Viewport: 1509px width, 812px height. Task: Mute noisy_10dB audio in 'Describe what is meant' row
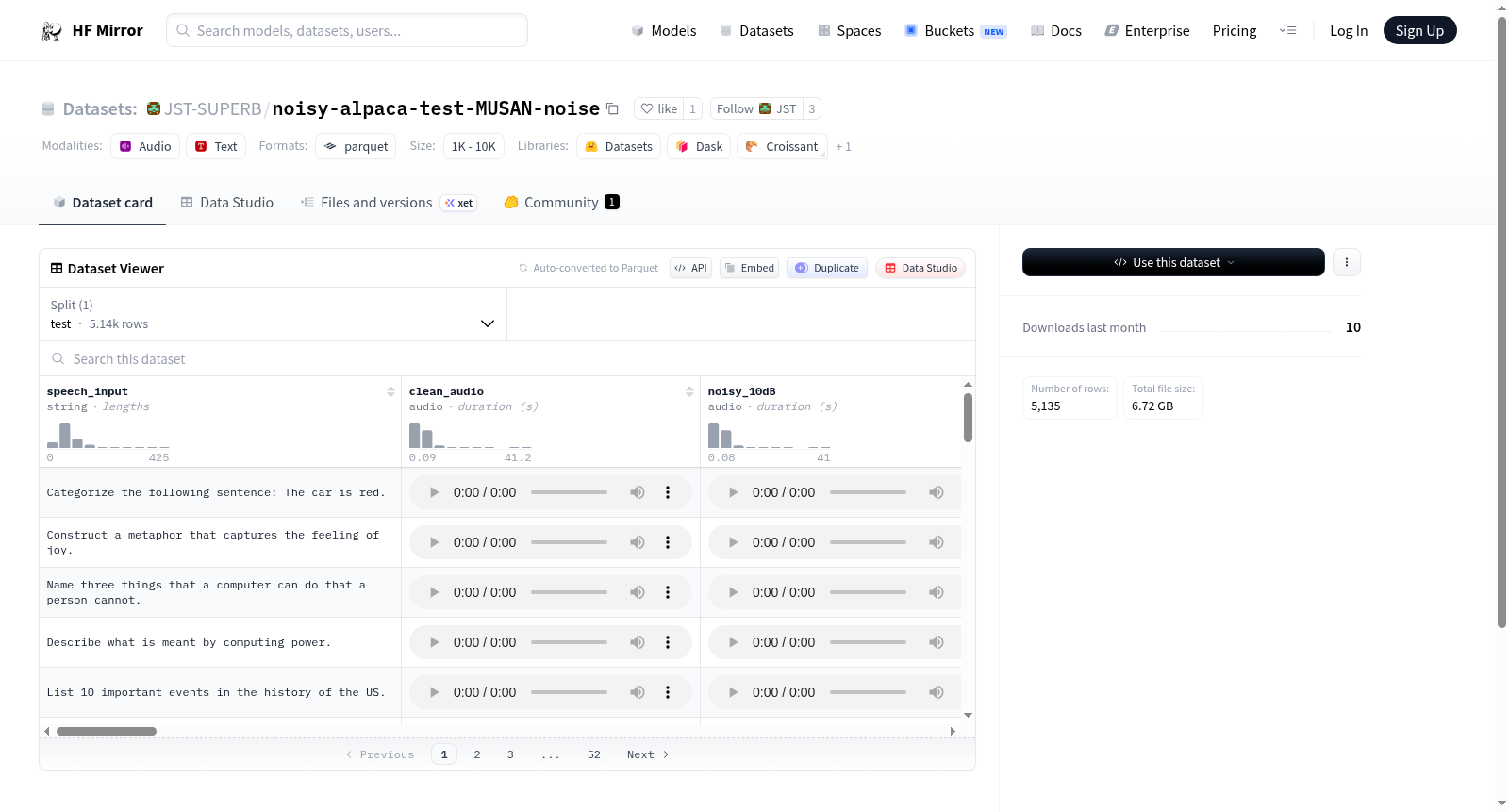tap(937, 642)
